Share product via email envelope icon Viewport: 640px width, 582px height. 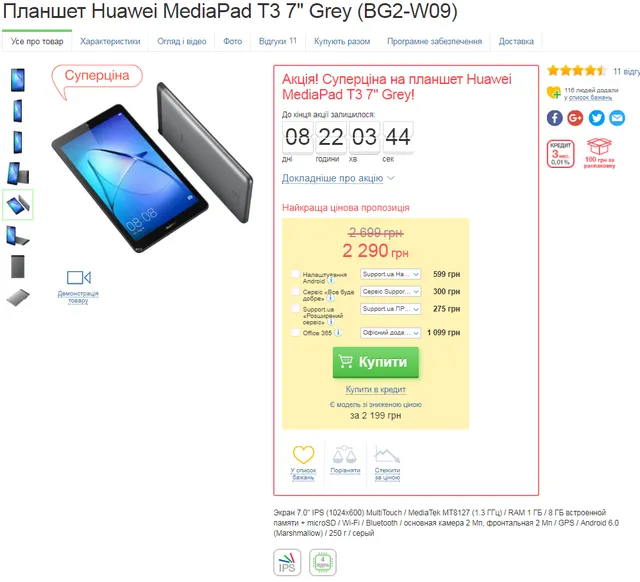pyautogui.click(x=617, y=118)
